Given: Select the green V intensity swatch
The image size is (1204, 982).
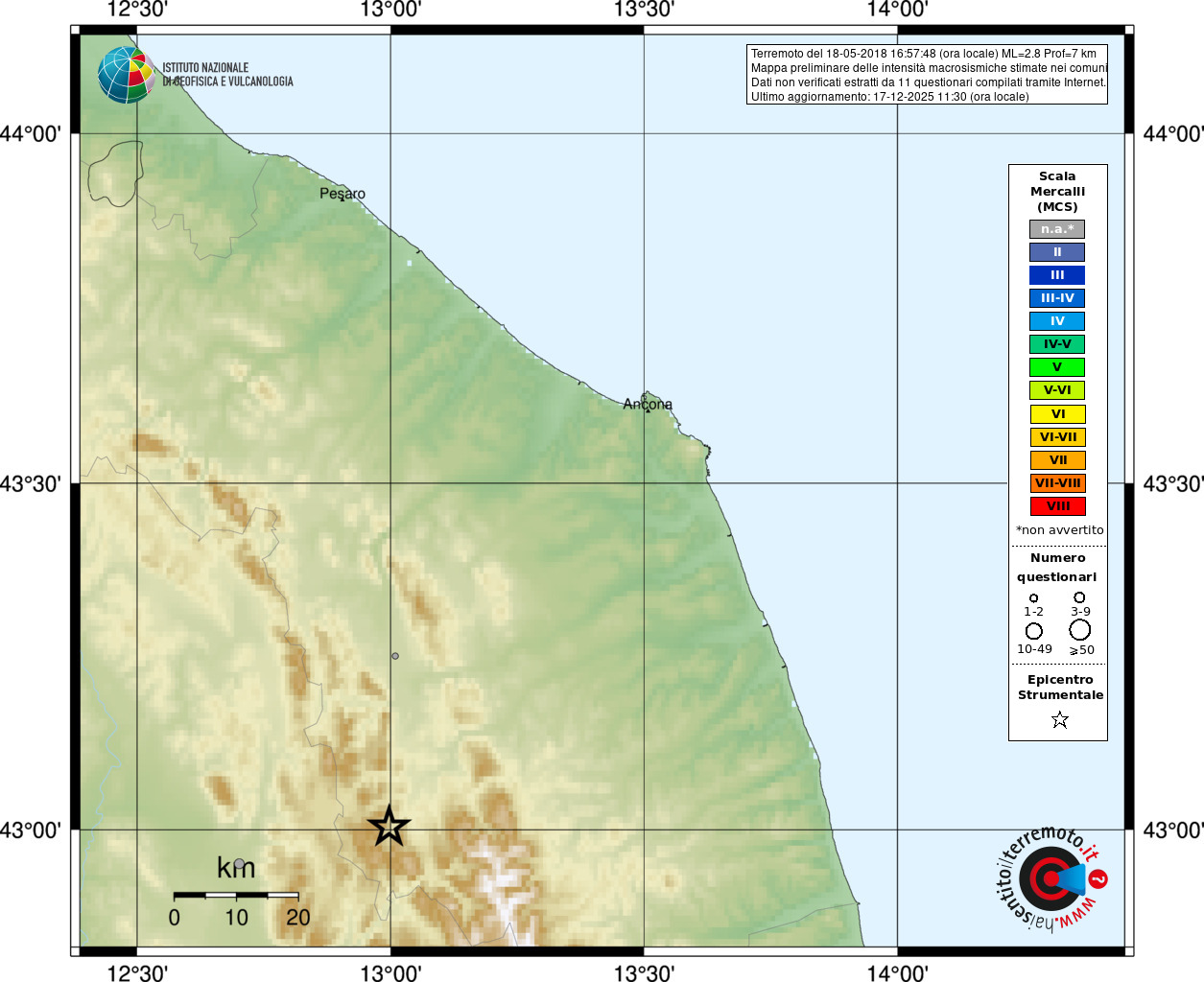Looking at the screenshot, I should click(x=1057, y=367).
